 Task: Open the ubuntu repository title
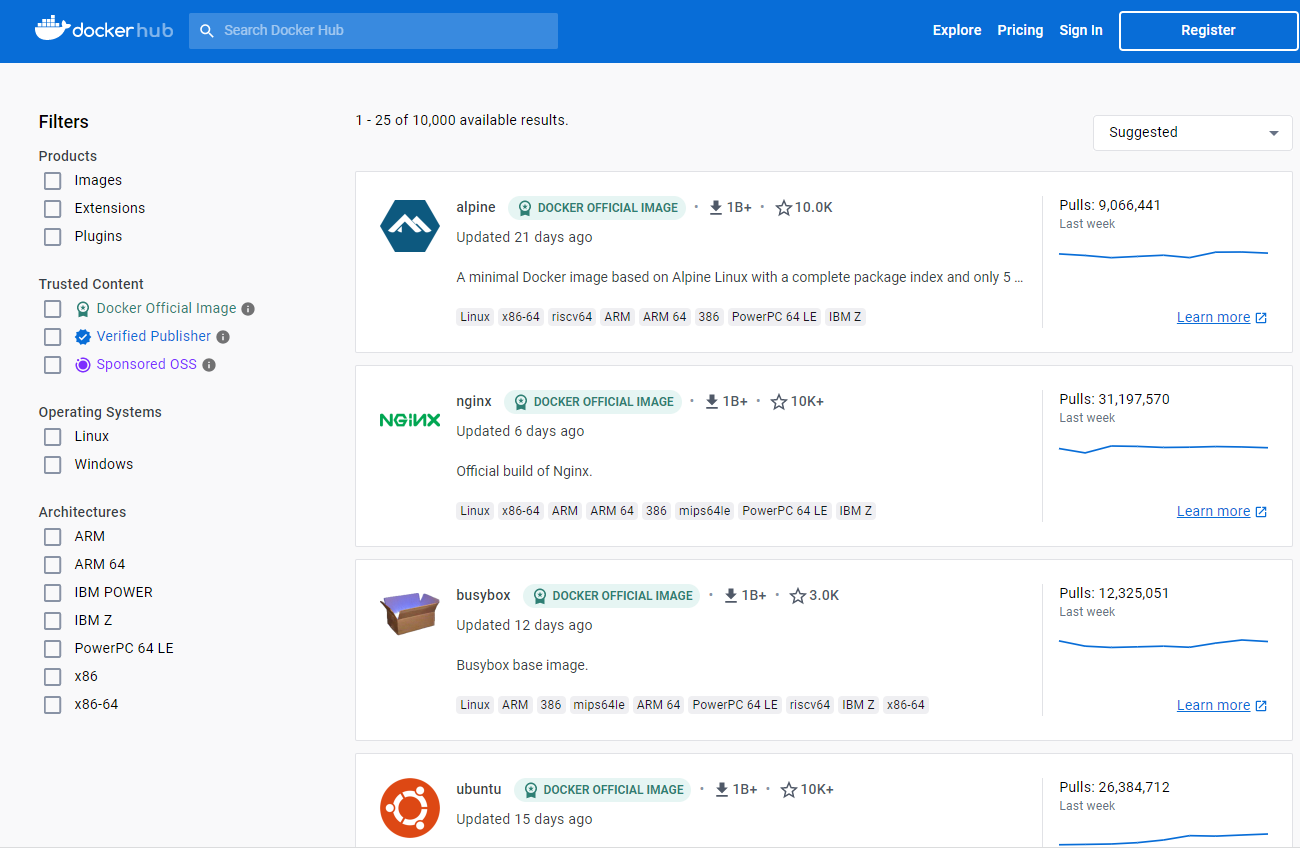pos(479,790)
